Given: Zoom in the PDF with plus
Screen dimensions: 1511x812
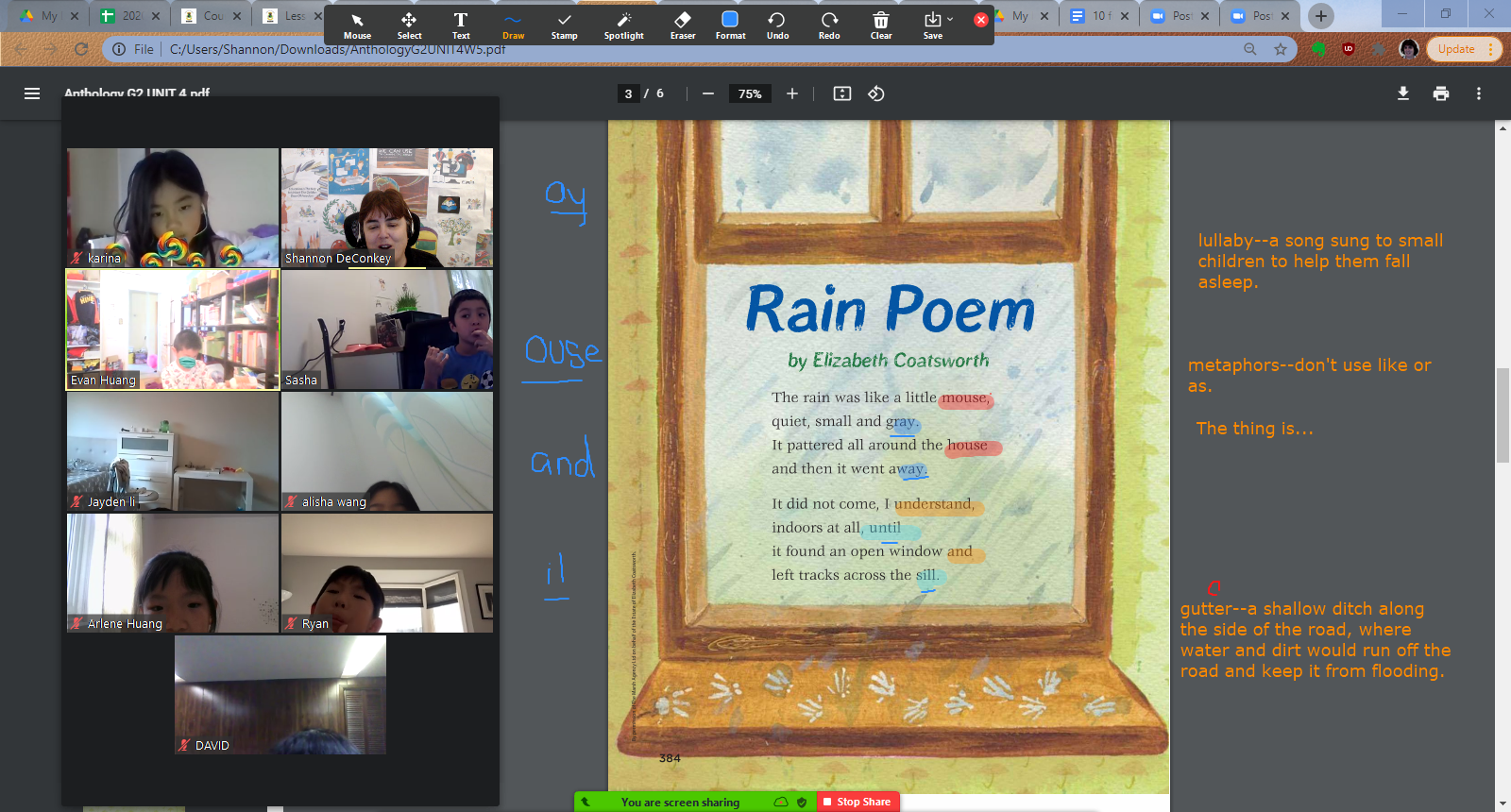Looking at the screenshot, I should pos(792,93).
